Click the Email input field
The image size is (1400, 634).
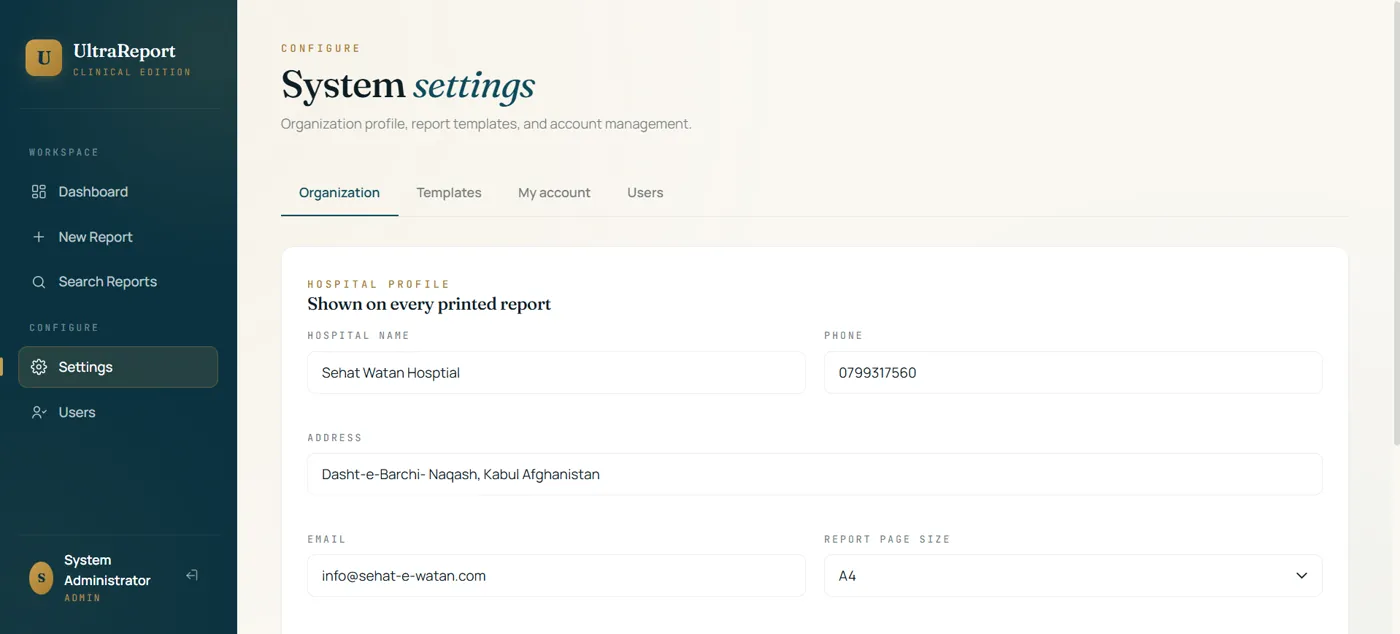click(x=556, y=576)
